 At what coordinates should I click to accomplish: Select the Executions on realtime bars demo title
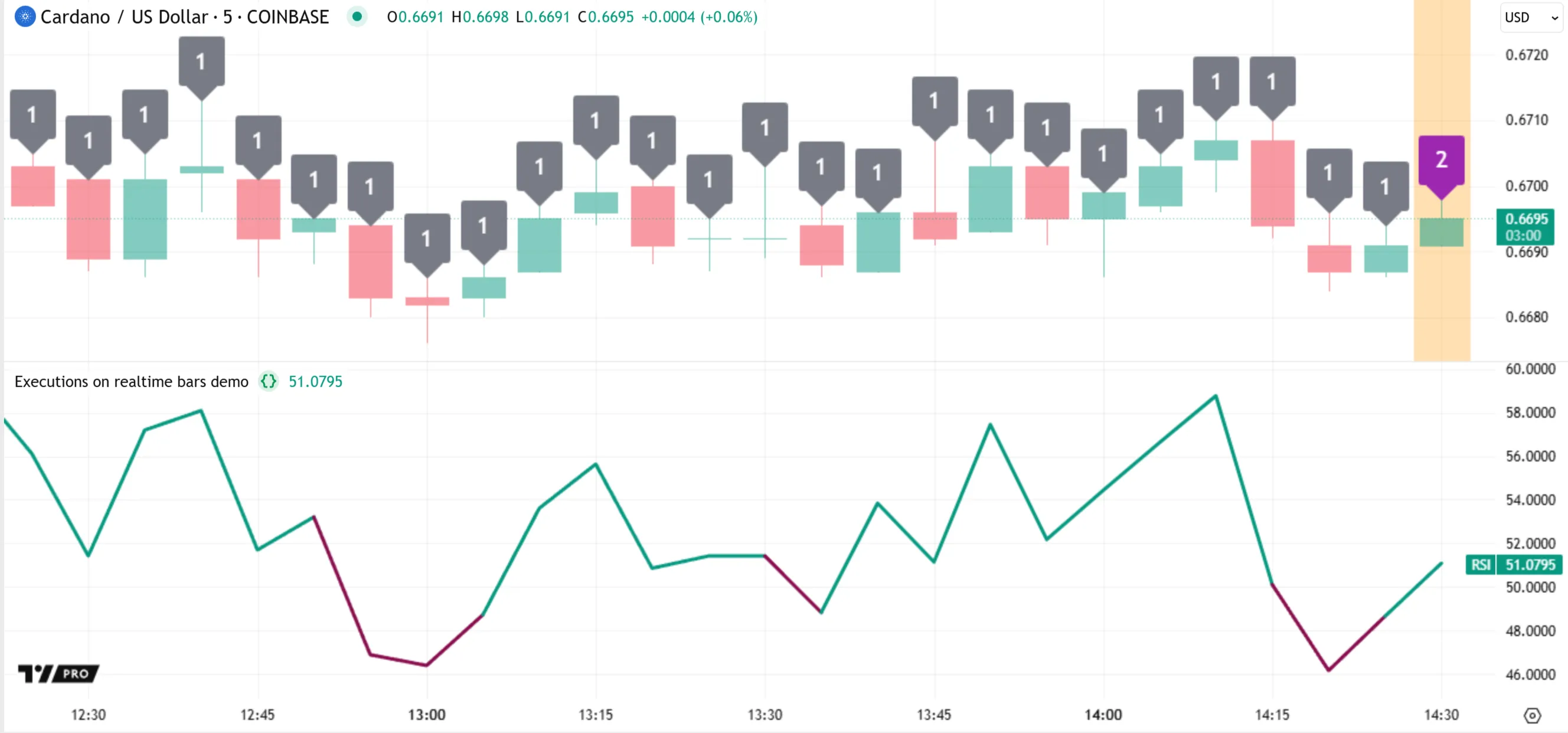tap(132, 381)
